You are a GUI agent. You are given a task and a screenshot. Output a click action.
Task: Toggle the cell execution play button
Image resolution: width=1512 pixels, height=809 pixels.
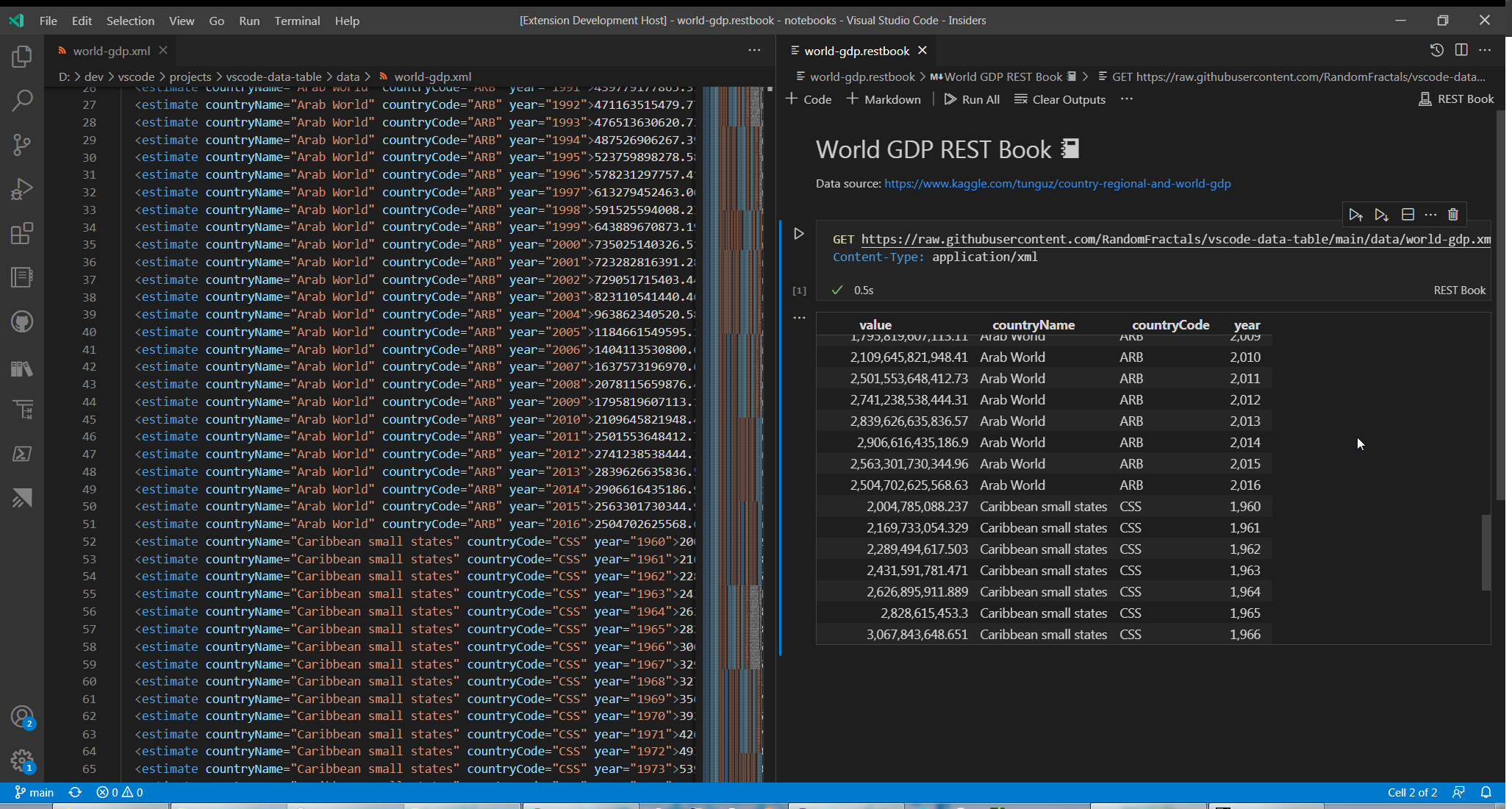[799, 232]
